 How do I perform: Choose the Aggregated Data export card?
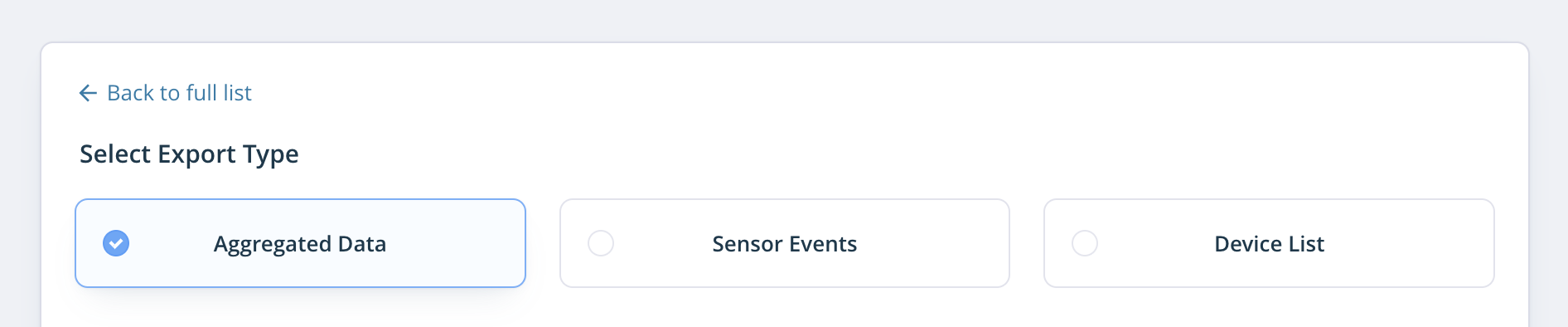pos(300,243)
